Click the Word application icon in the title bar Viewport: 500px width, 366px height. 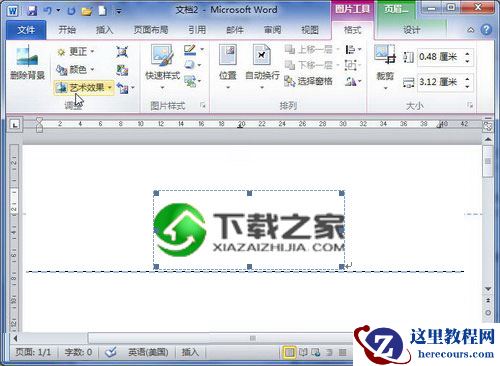coord(12,11)
